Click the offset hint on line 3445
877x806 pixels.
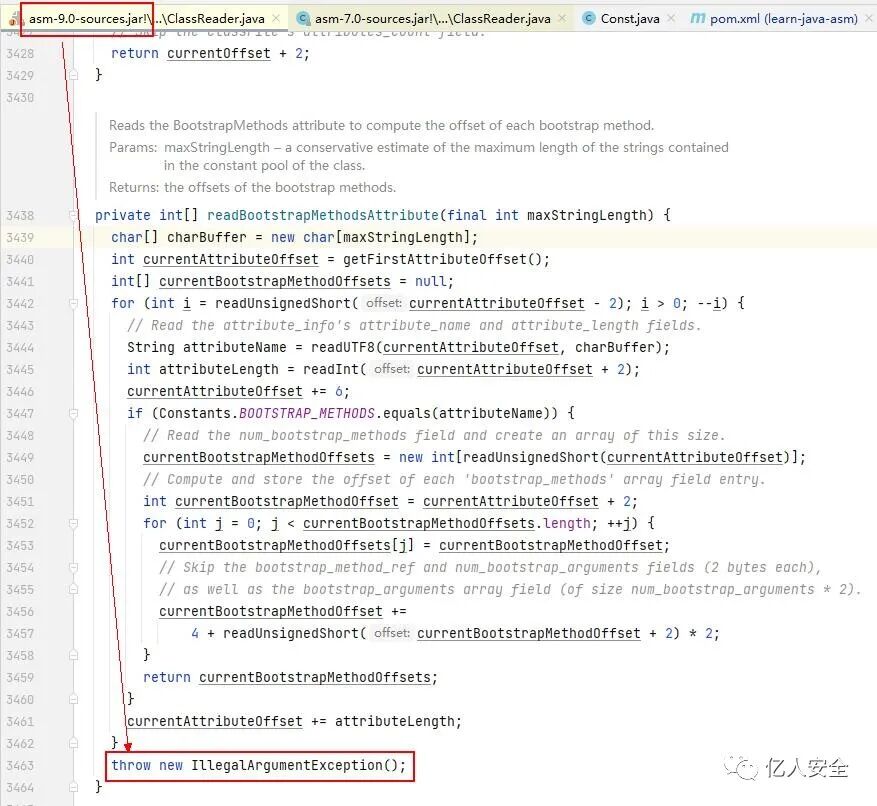click(392, 369)
